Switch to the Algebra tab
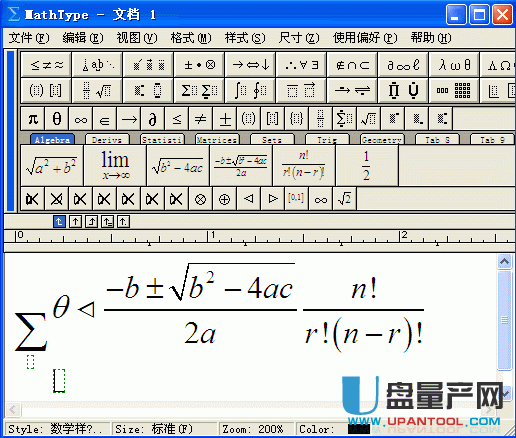 (x=52, y=140)
